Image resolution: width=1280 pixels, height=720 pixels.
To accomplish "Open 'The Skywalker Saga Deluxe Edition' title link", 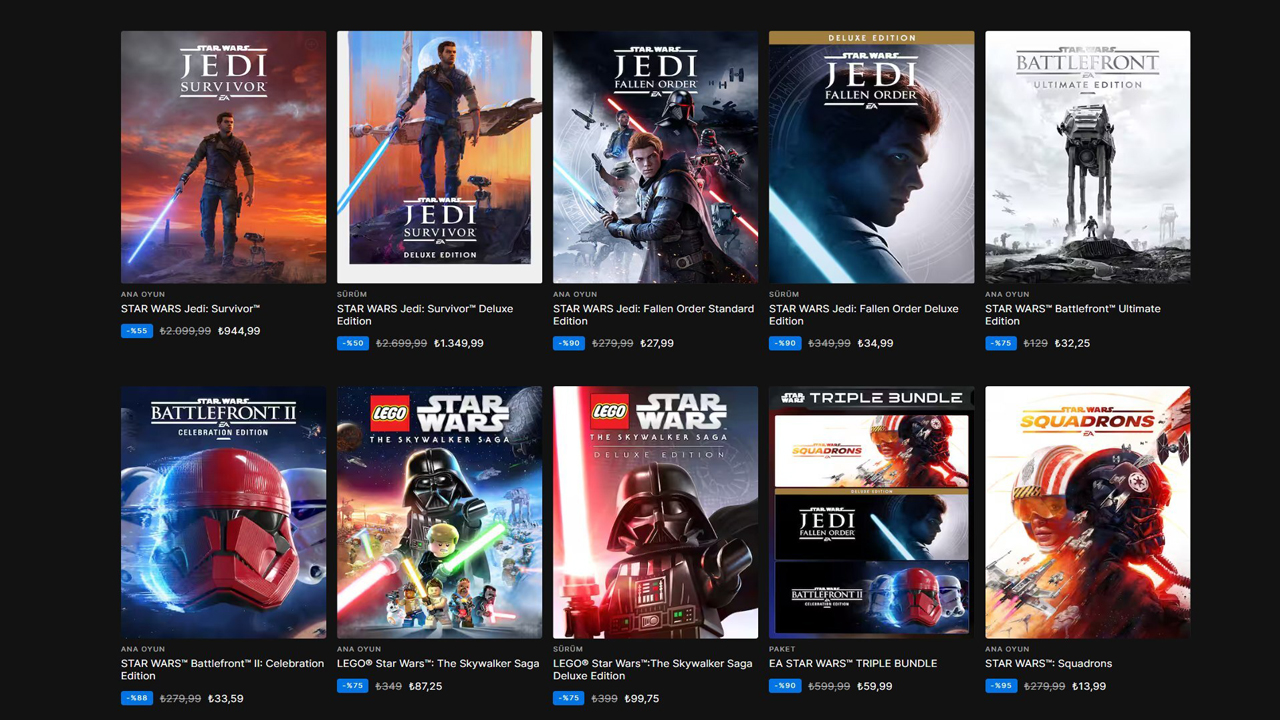I will (x=652, y=670).
